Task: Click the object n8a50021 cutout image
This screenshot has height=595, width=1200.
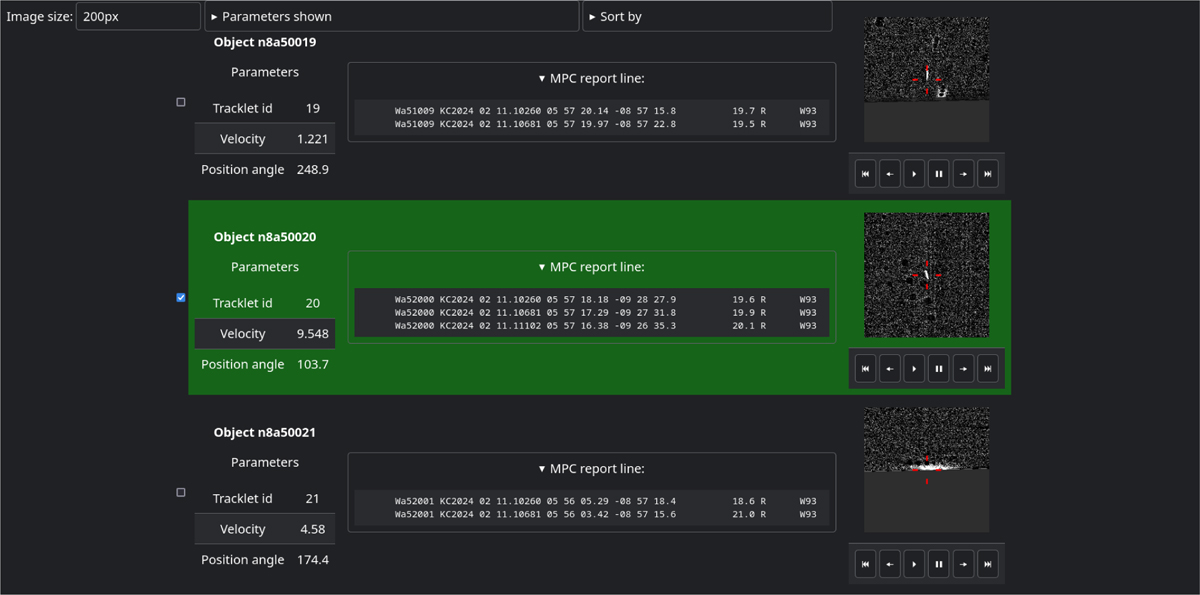Action: point(926,469)
